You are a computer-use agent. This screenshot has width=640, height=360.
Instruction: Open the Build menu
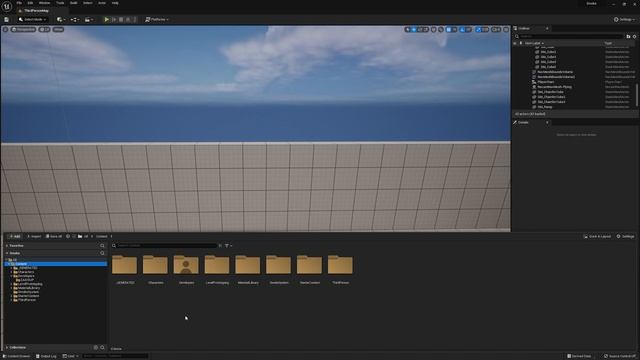[x=73, y=3]
